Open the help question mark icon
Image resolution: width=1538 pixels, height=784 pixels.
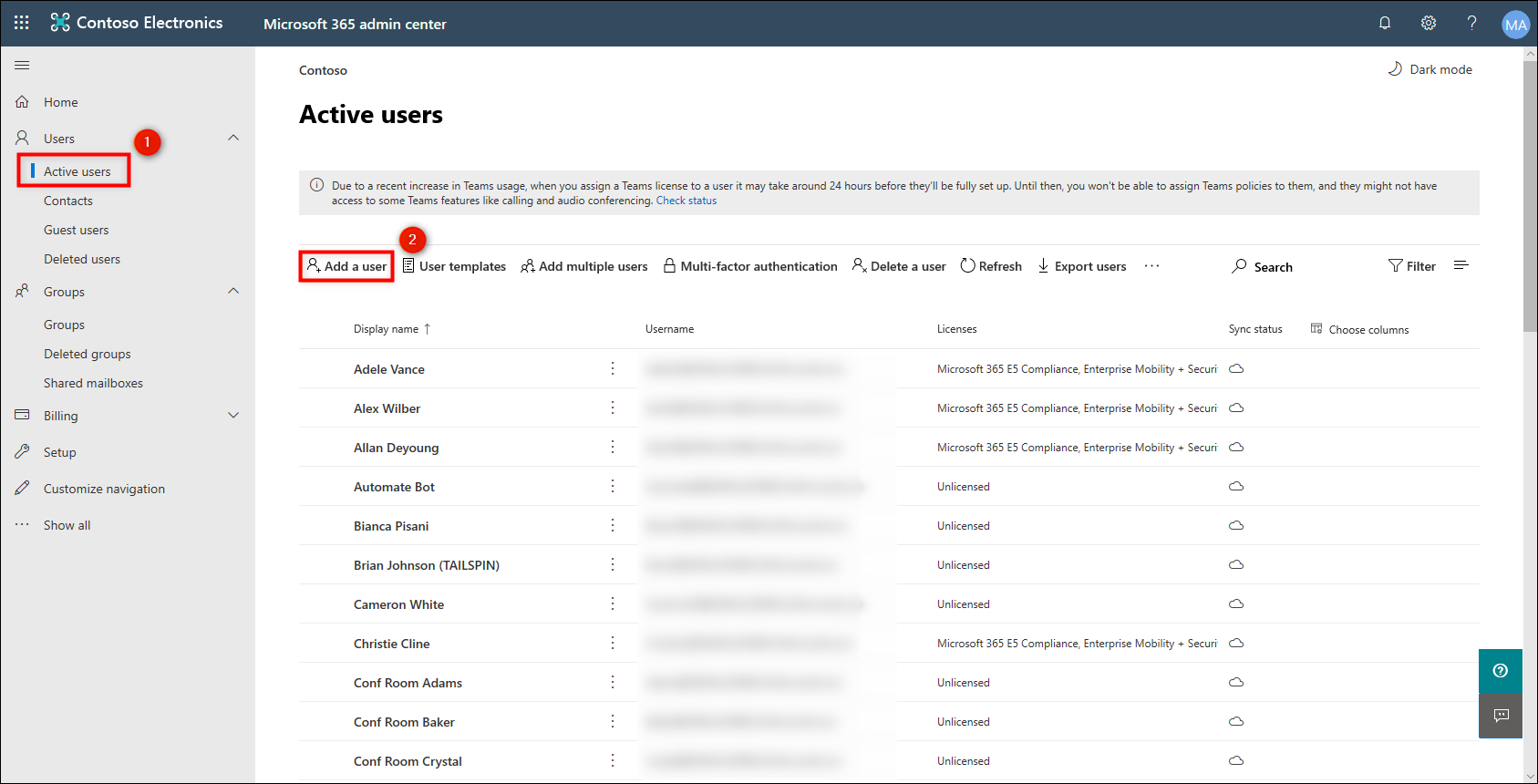point(1471,23)
